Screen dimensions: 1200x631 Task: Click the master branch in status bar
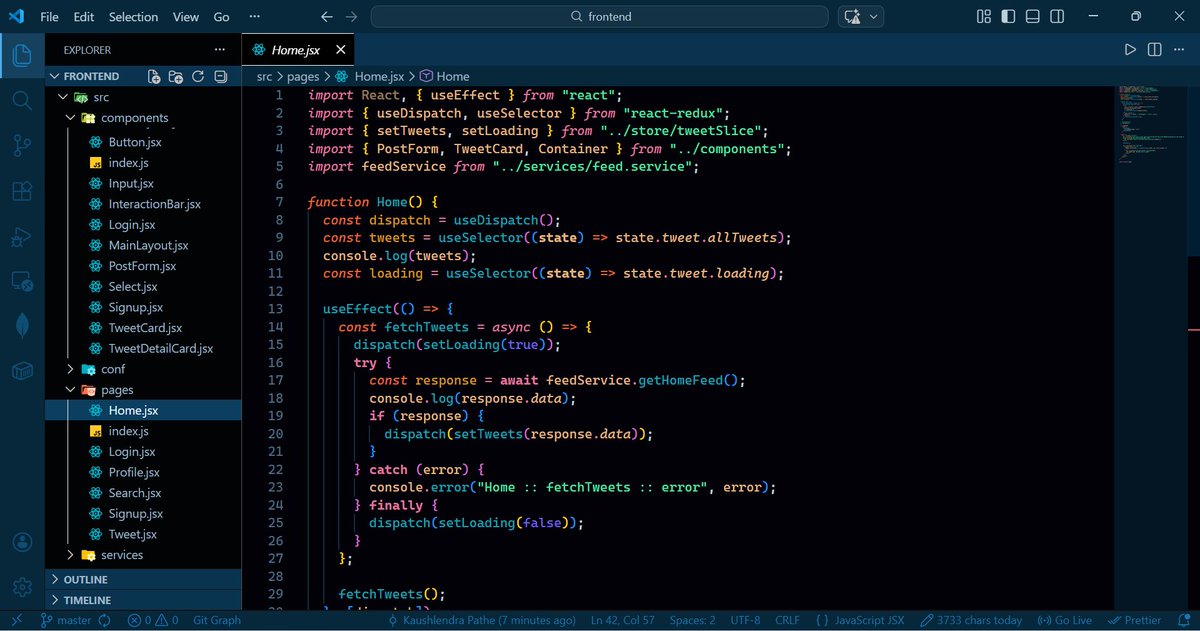tap(67, 620)
